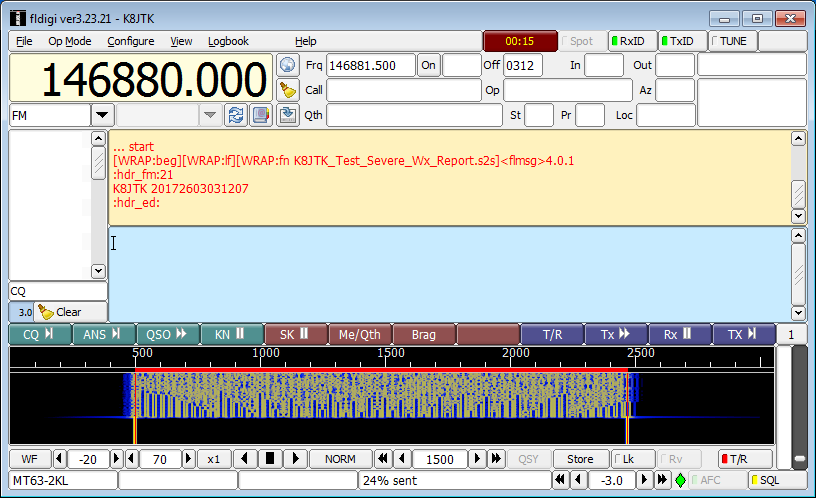Increase waterfall upper level from -20
The image size is (816, 498).
click(116, 459)
